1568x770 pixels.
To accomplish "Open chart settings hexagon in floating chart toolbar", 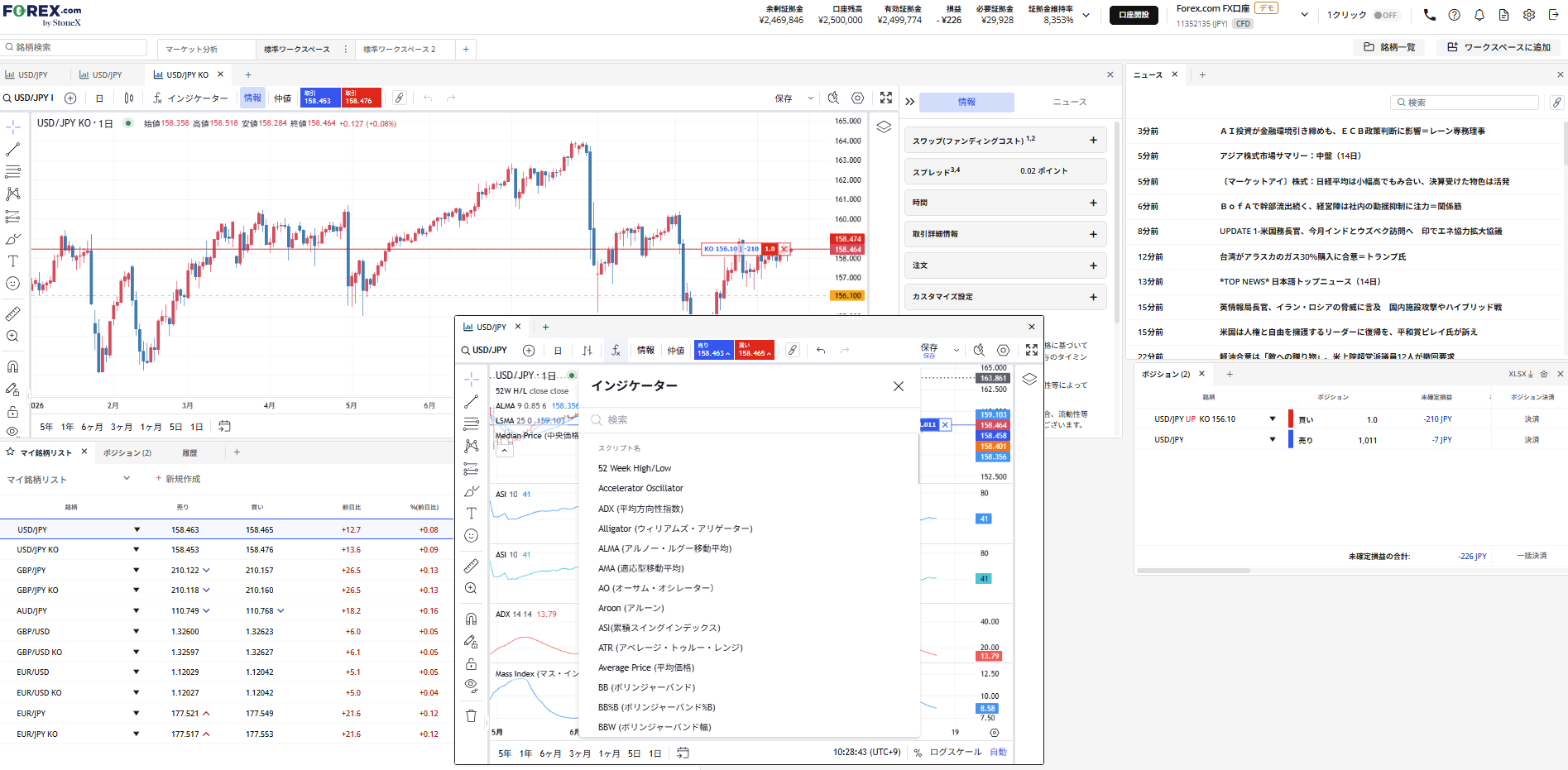I will click(x=1003, y=350).
